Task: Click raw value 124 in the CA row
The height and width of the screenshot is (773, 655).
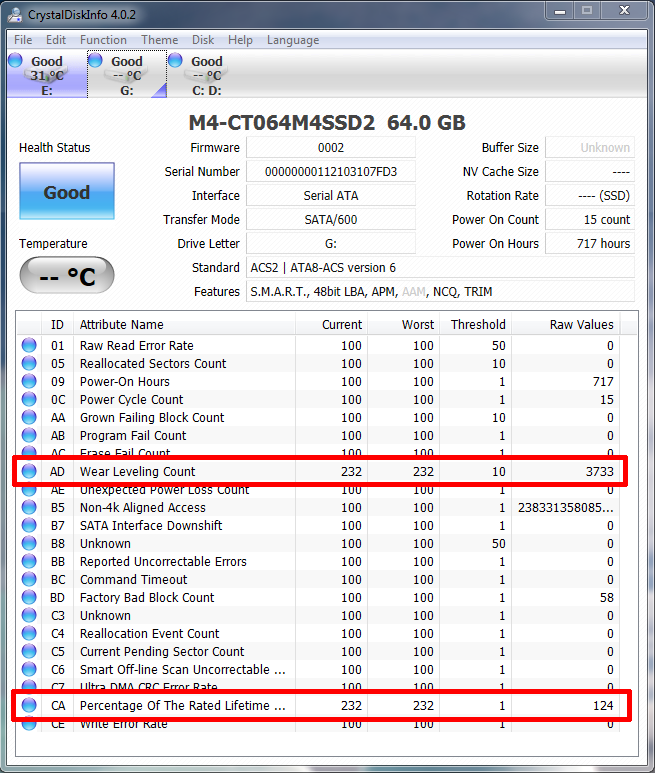Action: click(x=603, y=705)
